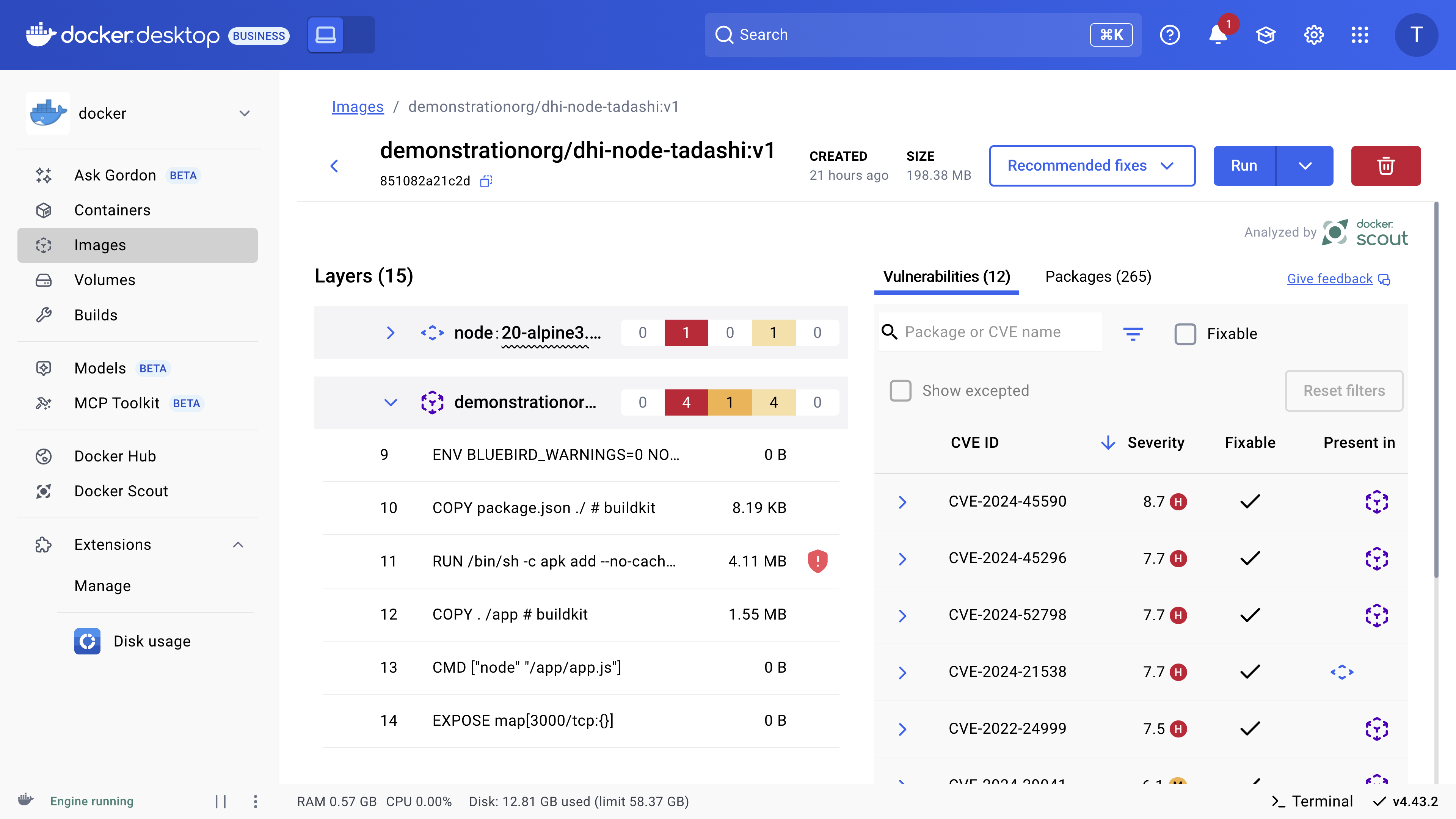Open the apps grid icon
This screenshot has height=819, width=1456.
(x=1360, y=35)
